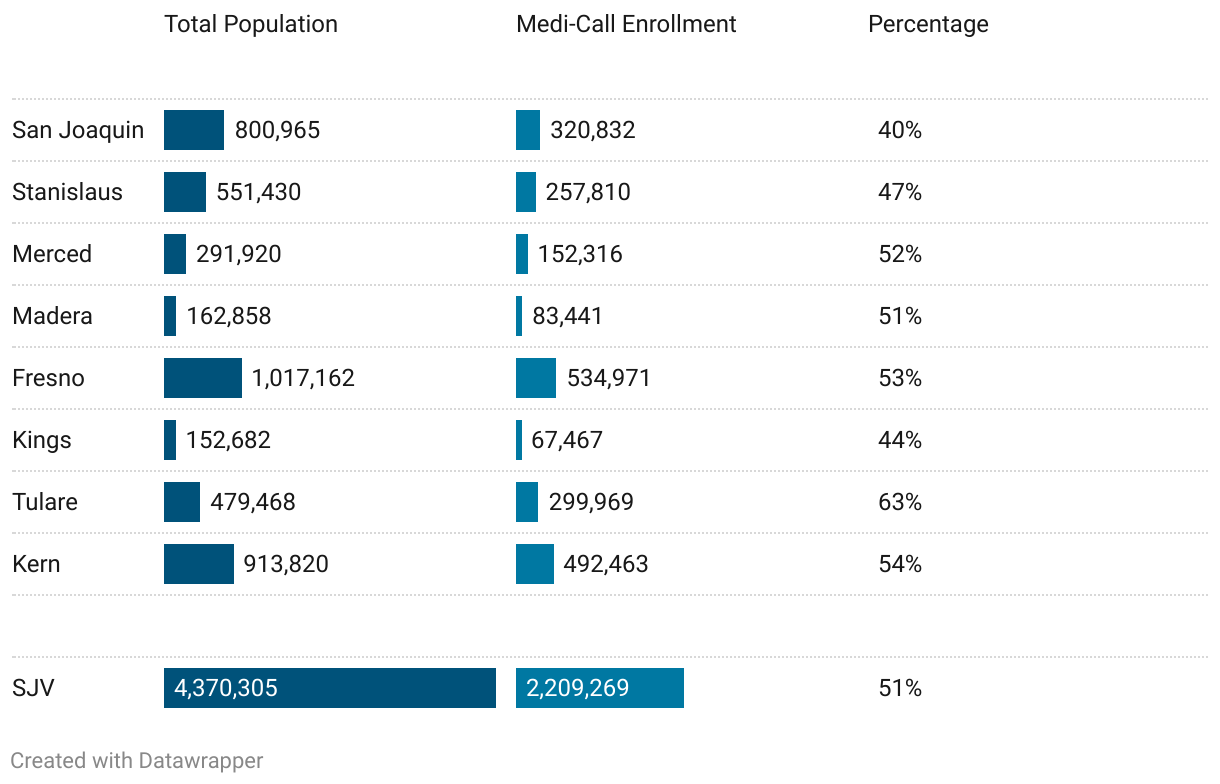Viewport: 1220px width, 784px height.
Task: Click the 913,820 population value
Action: click(x=286, y=564)
